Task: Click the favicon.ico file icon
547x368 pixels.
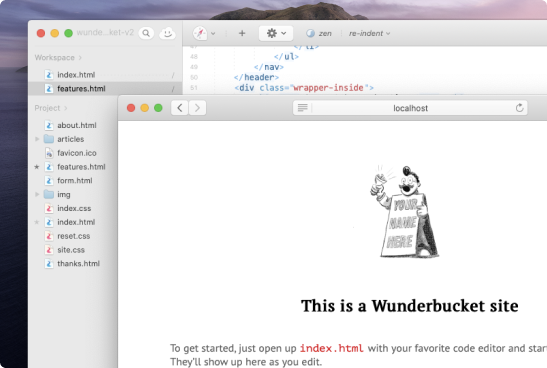Action: [49, 153]
